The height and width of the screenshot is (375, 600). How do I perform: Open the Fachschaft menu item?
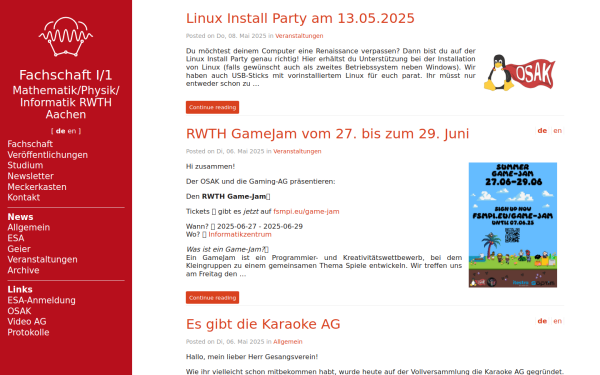click(30, 144)
